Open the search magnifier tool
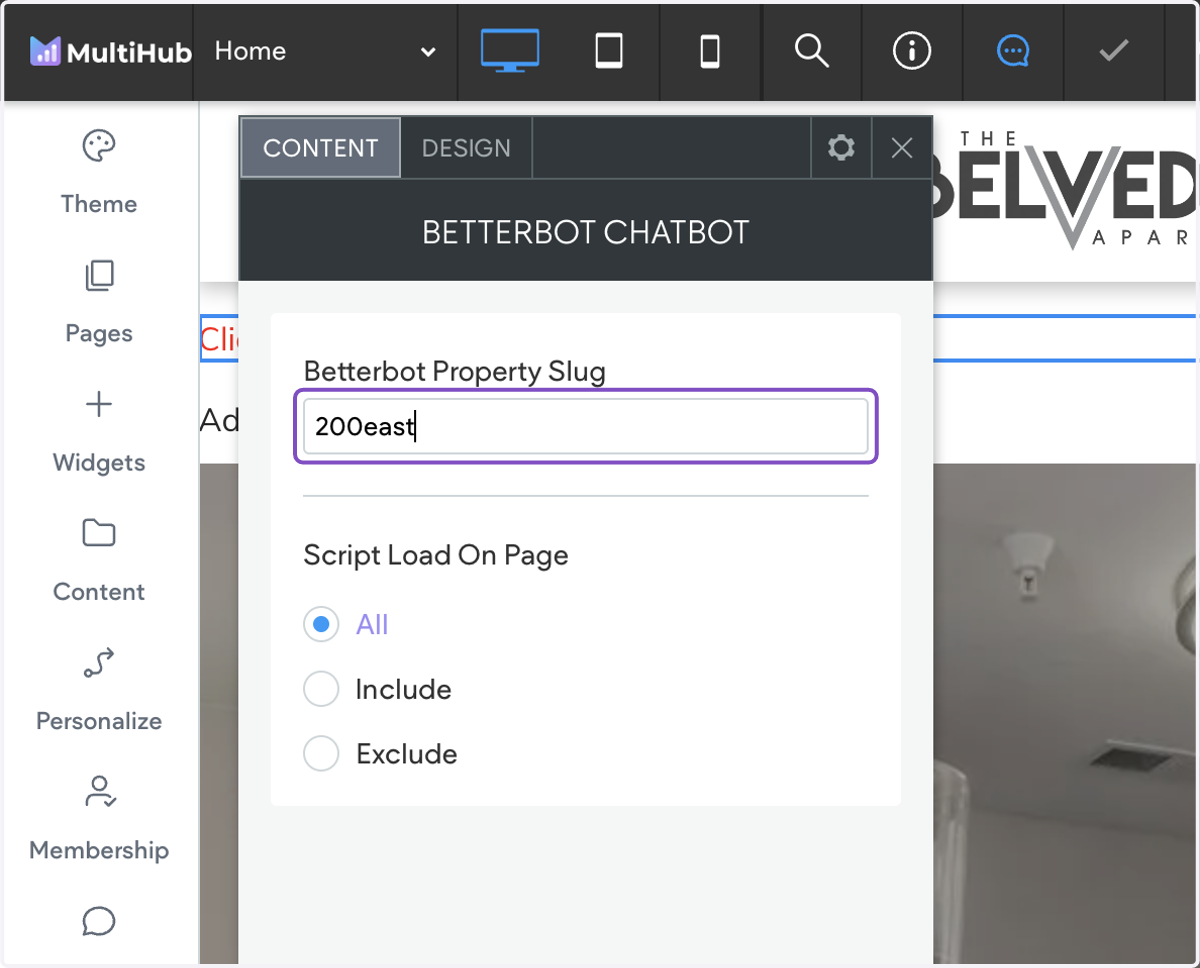This screenshot has height=968, width=1200. (812, 51)
